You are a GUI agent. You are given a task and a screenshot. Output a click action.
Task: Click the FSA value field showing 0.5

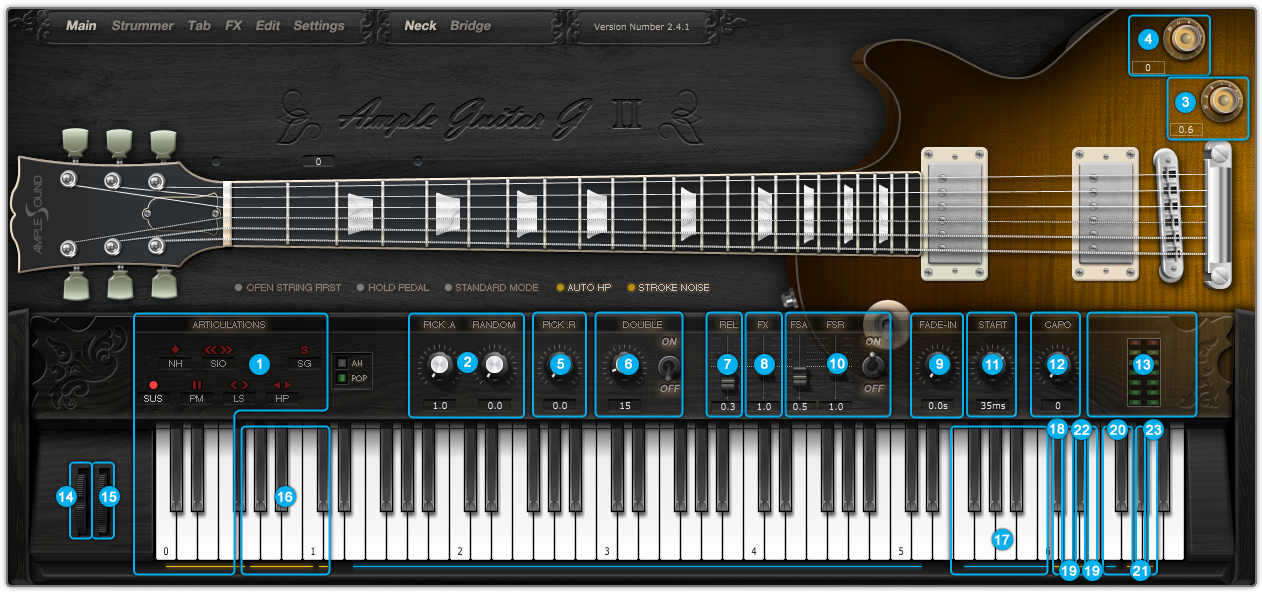(x=800, y=407)
